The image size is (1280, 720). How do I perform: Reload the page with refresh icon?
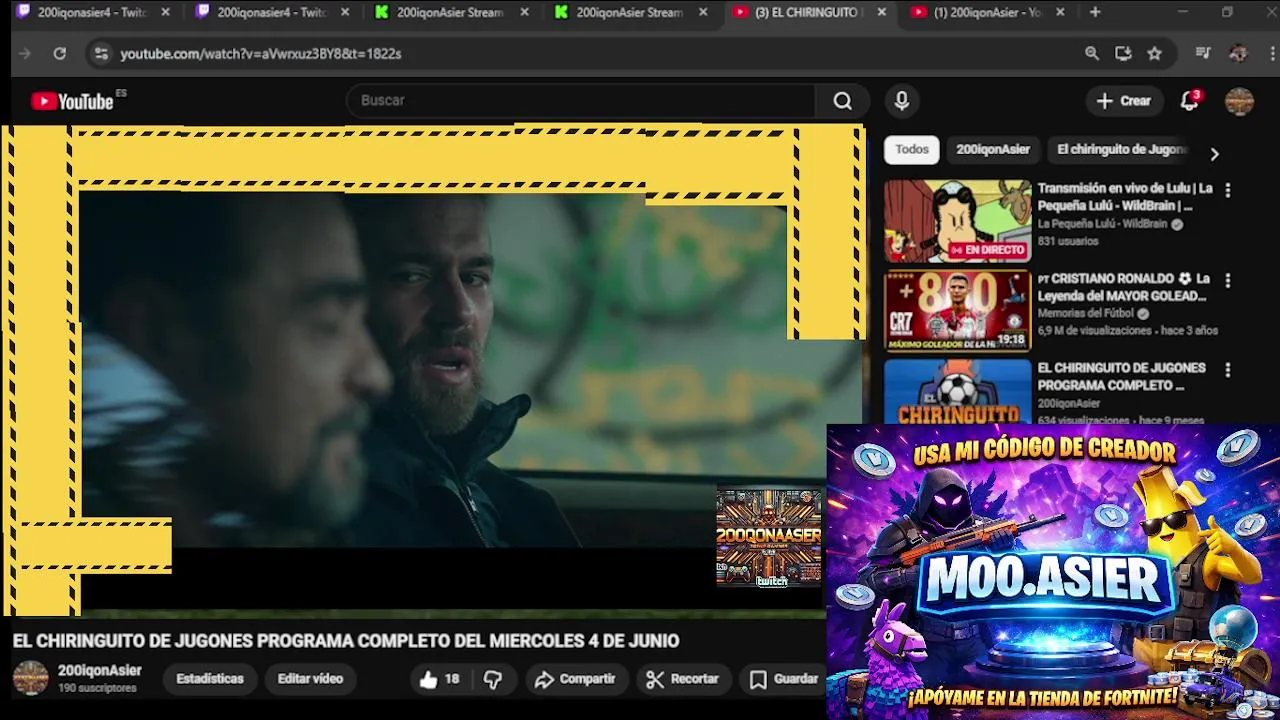(60, 53)
